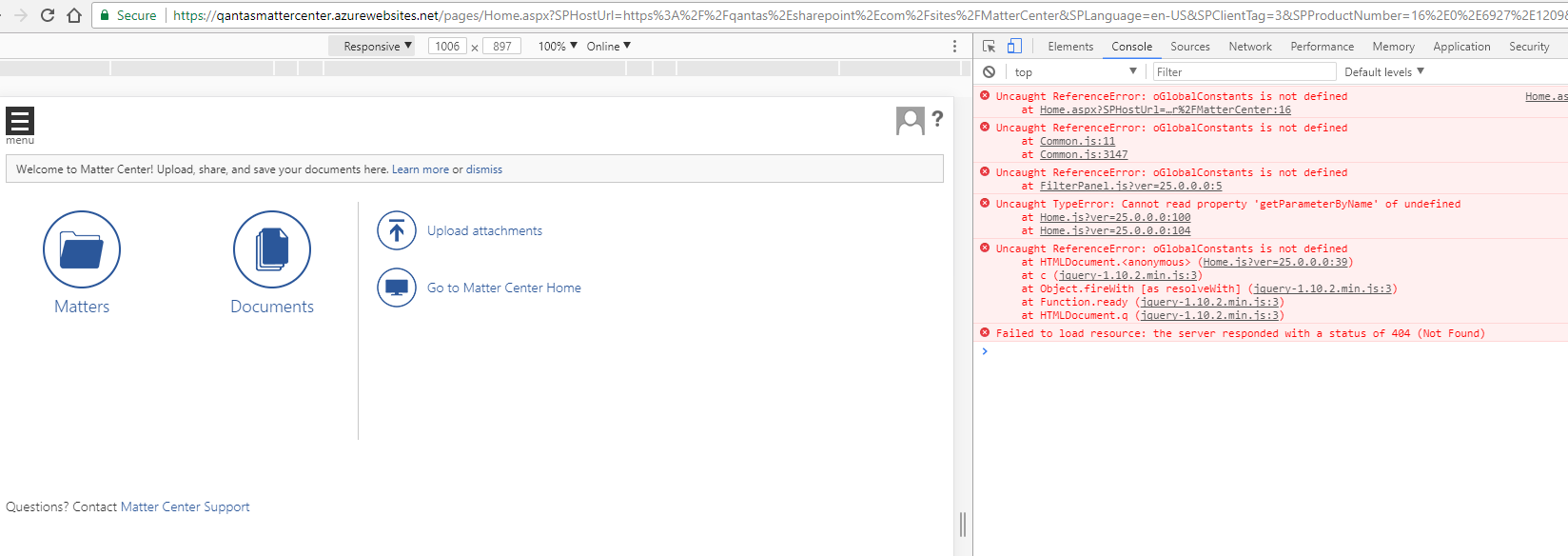Image resolution: width=1568 pixels, height=556 pixels.
Task: Open the Matters folder icon
Action: coord(82,249)
